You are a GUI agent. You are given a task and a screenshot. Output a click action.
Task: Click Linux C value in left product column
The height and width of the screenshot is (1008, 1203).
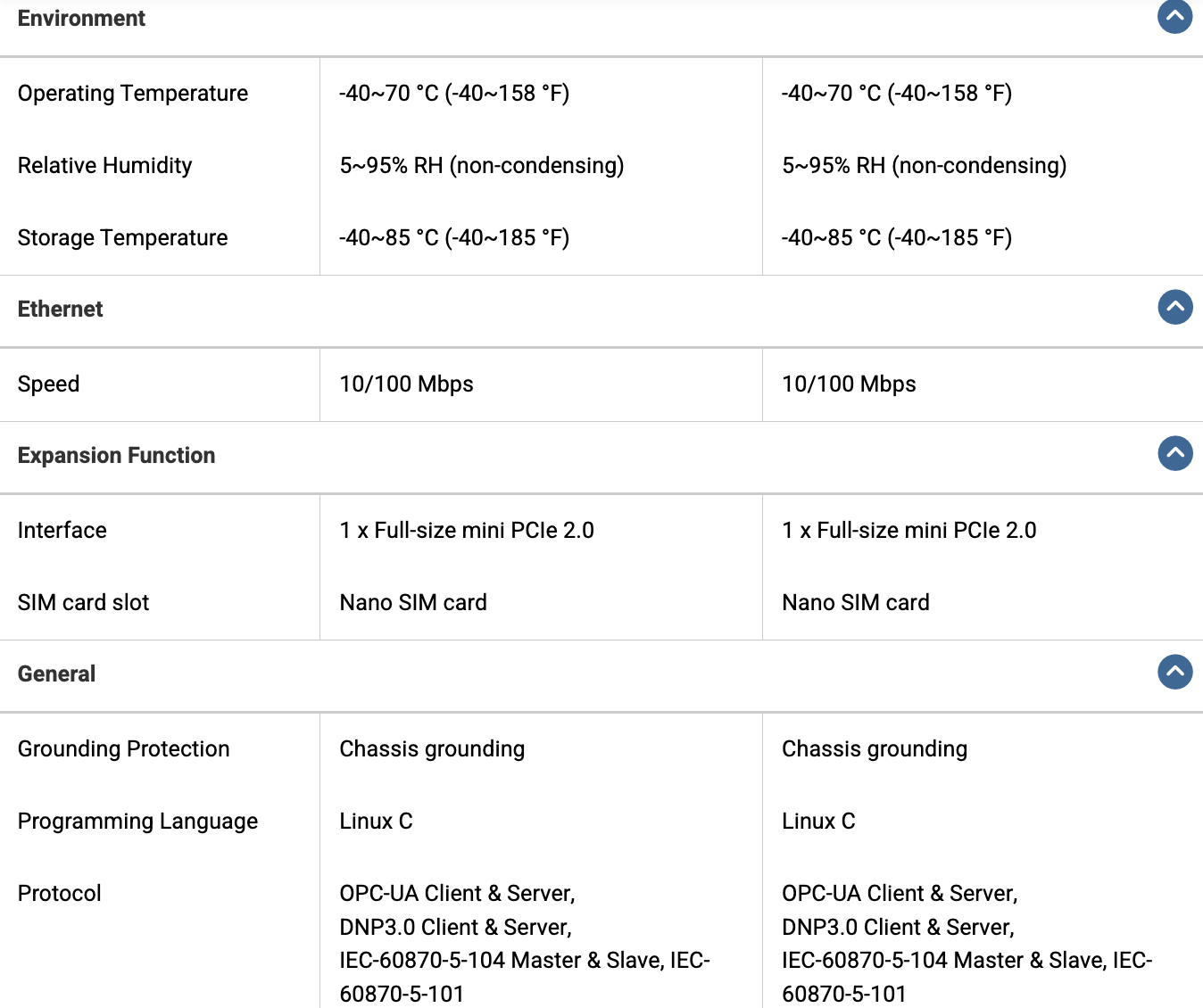pos(376,821)
